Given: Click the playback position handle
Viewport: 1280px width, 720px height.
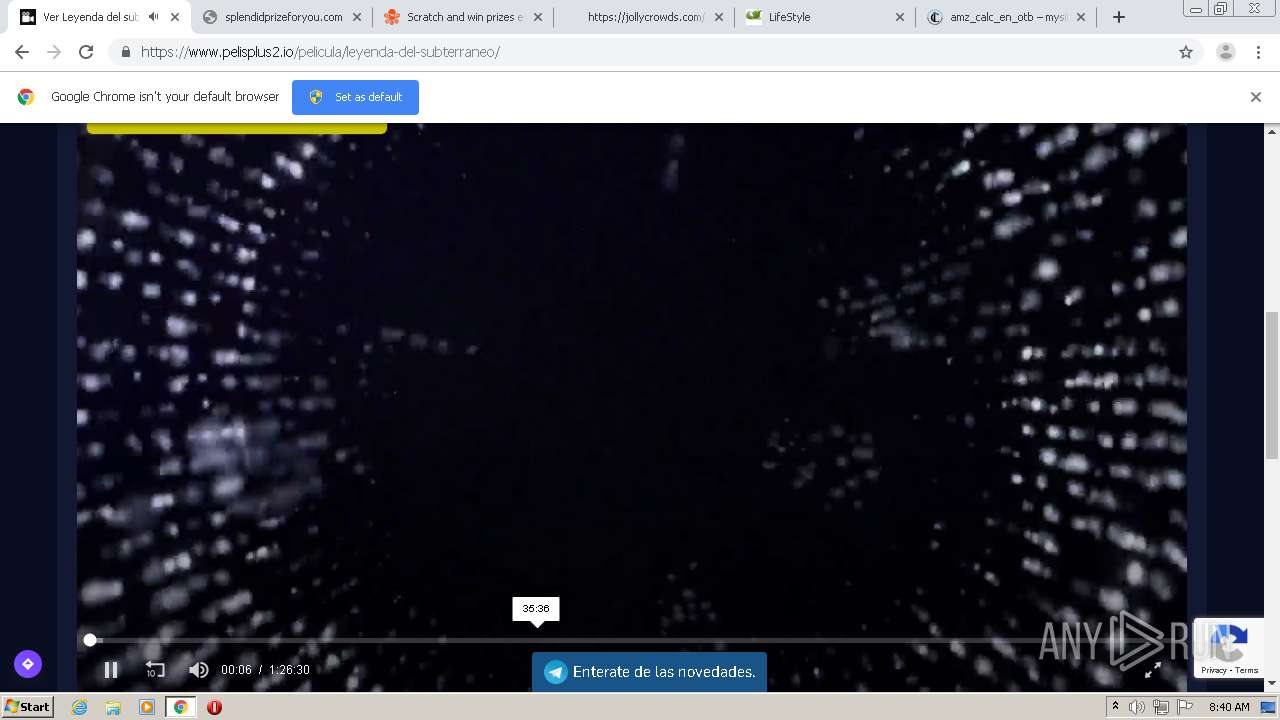Looking at the screenshot, I should click(x=90, y=640).
